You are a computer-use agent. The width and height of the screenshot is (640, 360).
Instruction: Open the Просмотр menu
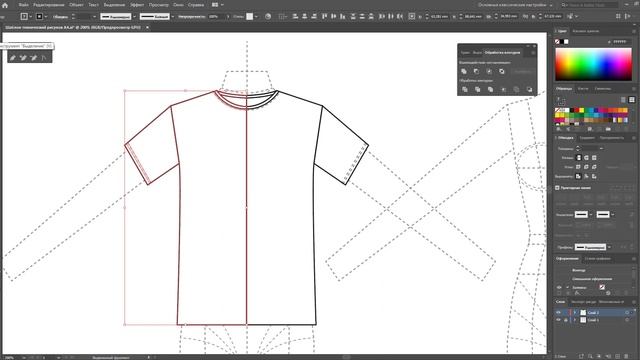pyautogui.click(x=158, y=5)
